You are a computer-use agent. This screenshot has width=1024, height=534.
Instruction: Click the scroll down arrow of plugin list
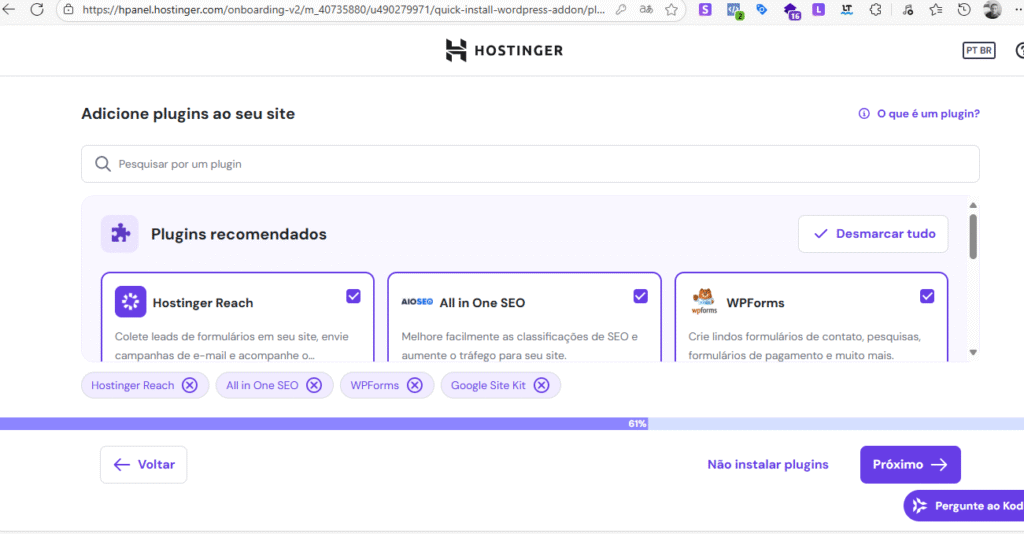[973, 353]
